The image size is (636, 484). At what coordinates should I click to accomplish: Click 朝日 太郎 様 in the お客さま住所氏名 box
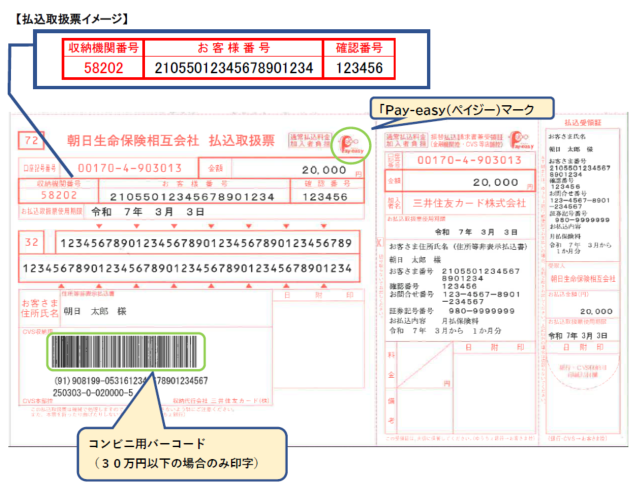95,311
